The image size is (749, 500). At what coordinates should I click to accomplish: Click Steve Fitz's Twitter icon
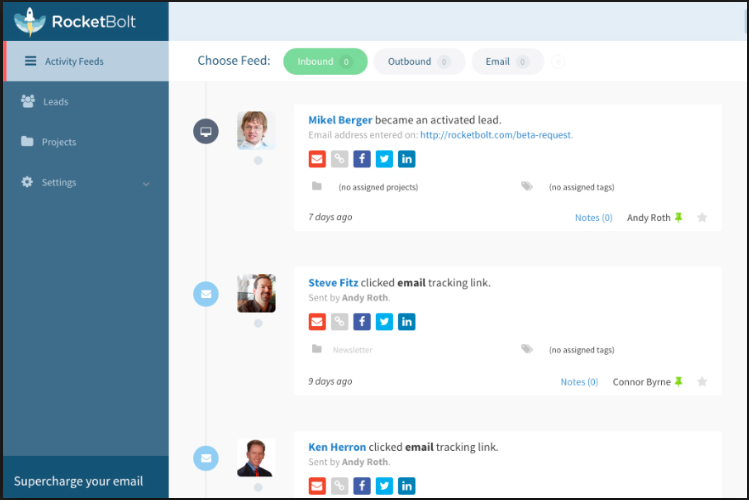tap(384, 321)
